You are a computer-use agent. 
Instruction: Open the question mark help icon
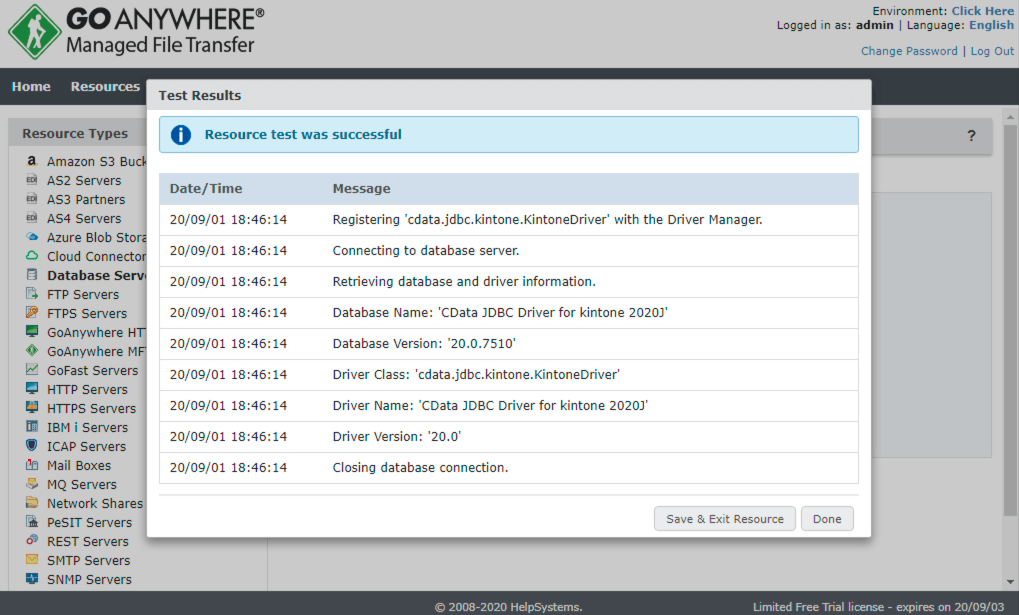tap(971, 135)
